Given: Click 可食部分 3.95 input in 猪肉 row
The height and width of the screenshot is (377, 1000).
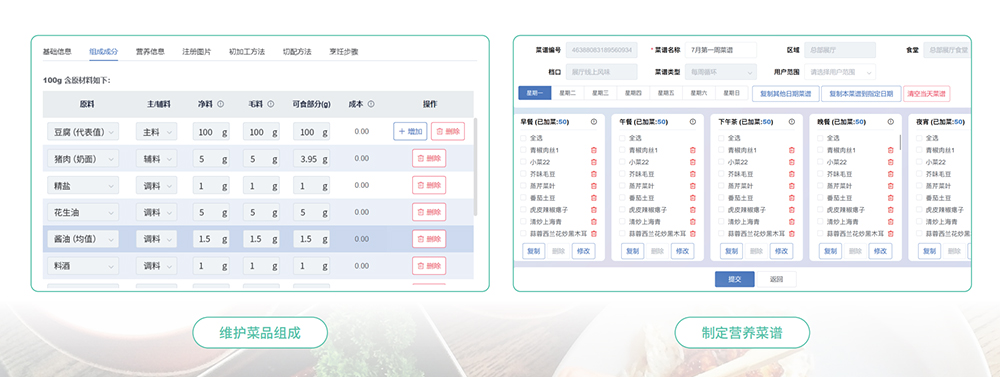Looking at the screenshot, I should pos(311,158).
